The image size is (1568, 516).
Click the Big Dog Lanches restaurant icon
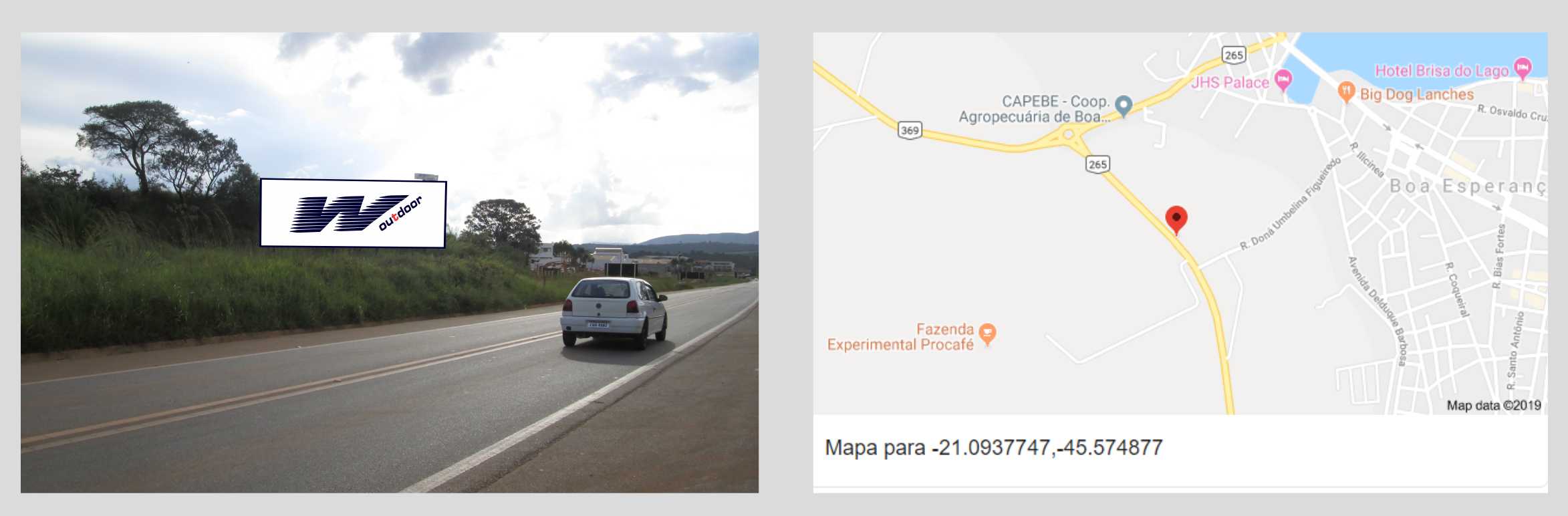click(1346, 92)
